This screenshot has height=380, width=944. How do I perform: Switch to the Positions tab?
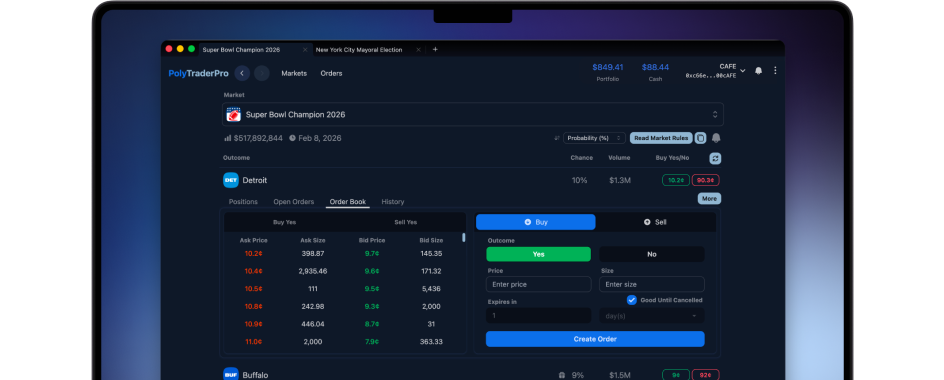tap(243, 202)
